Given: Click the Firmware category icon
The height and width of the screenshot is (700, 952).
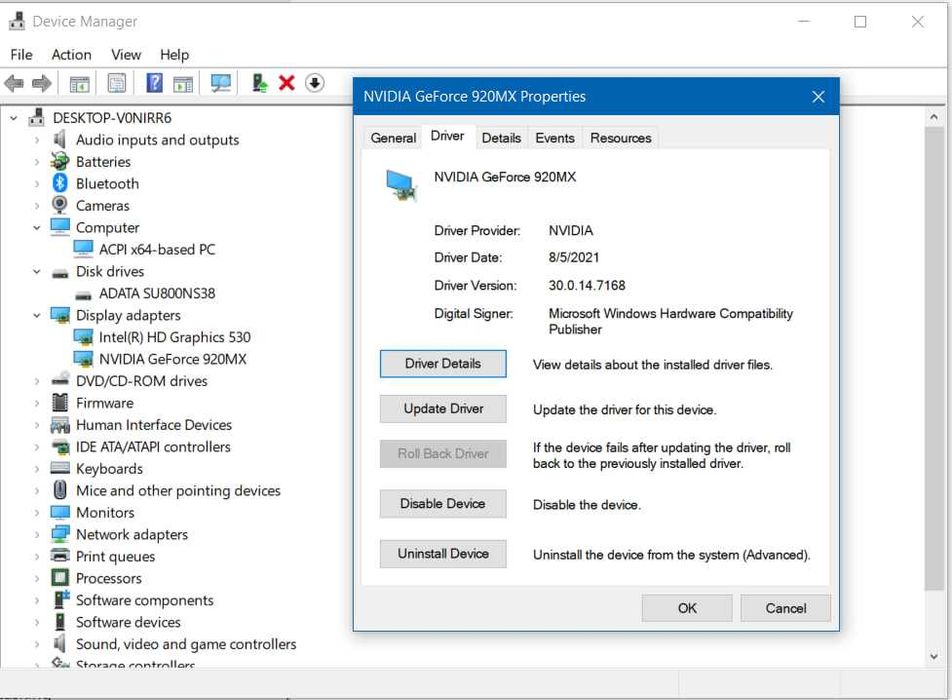Looking at the screenshot, I should pyautogui.click(x=60, y=403).
